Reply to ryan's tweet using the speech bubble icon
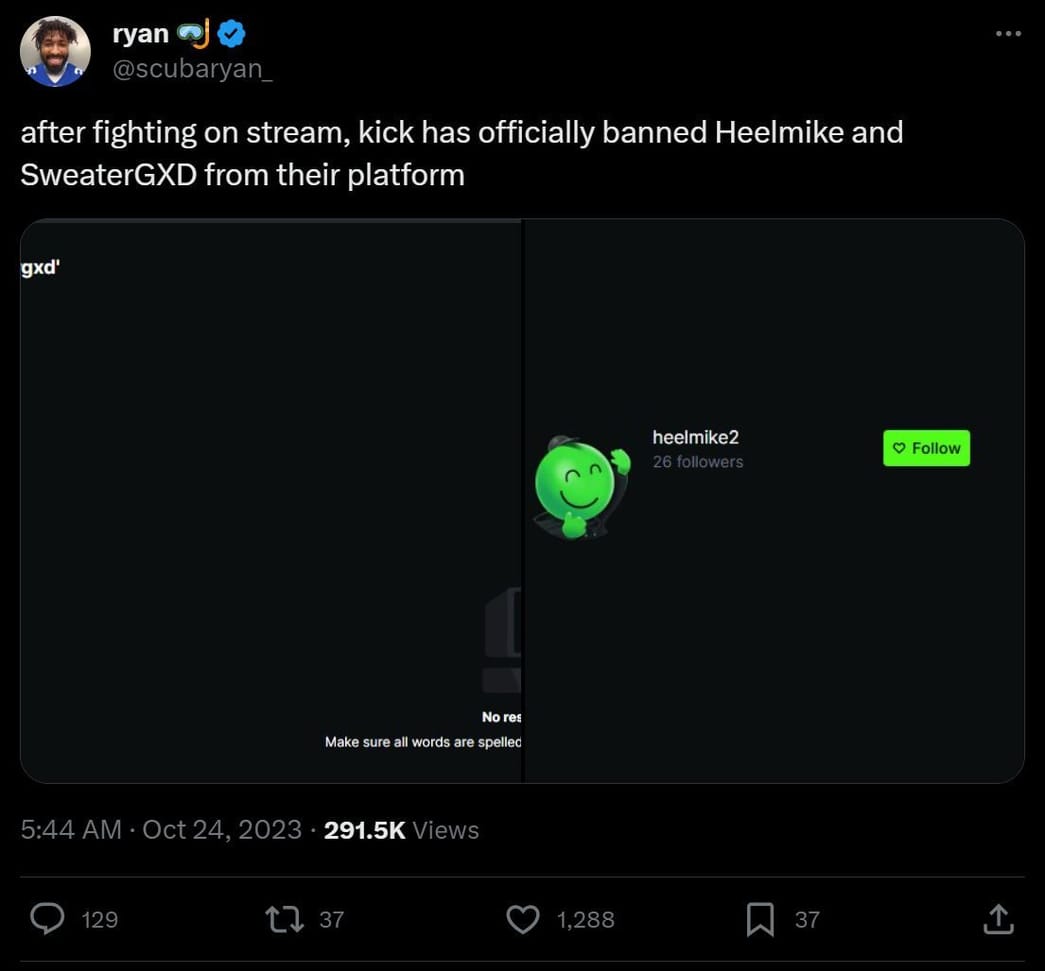 tap(46, 918)
